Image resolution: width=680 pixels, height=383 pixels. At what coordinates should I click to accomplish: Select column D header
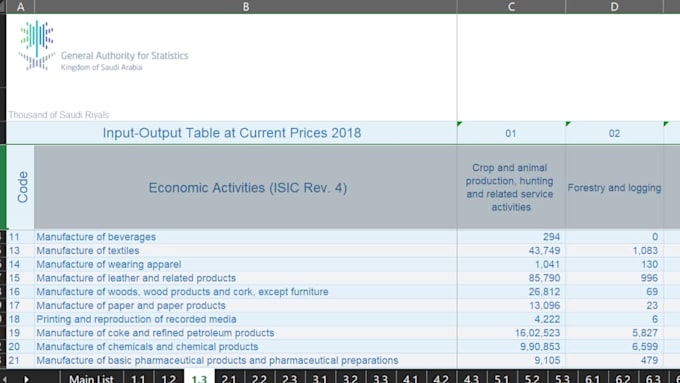[615, 7]
